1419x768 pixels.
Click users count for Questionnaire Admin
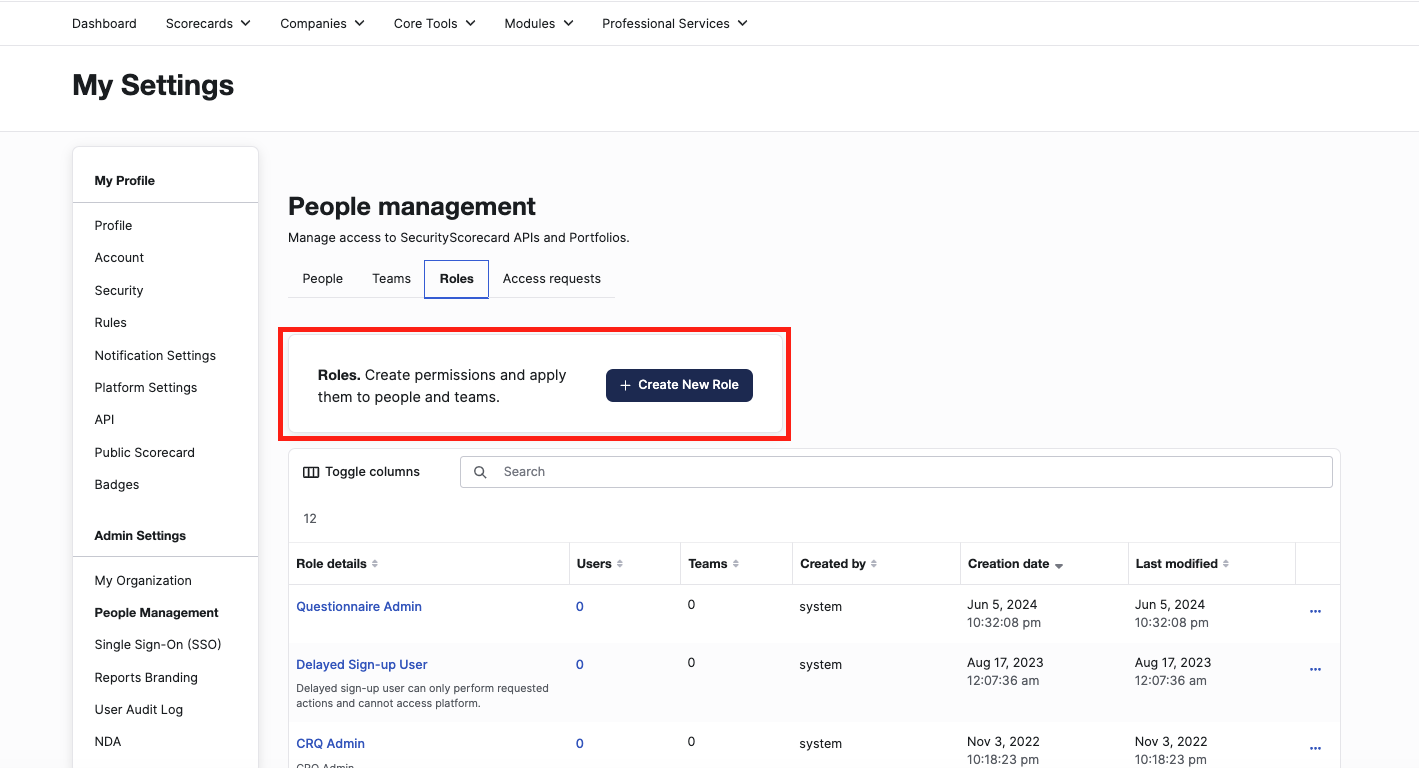click(x=580, y=607)
